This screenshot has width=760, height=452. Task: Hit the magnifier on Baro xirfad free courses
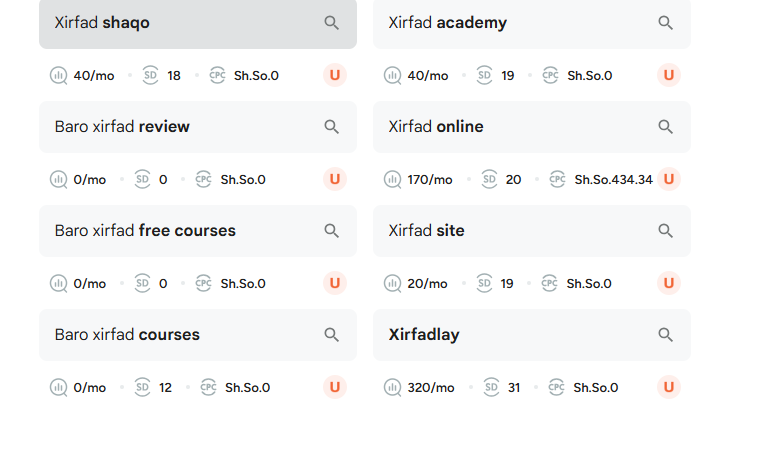click(332, 231)
